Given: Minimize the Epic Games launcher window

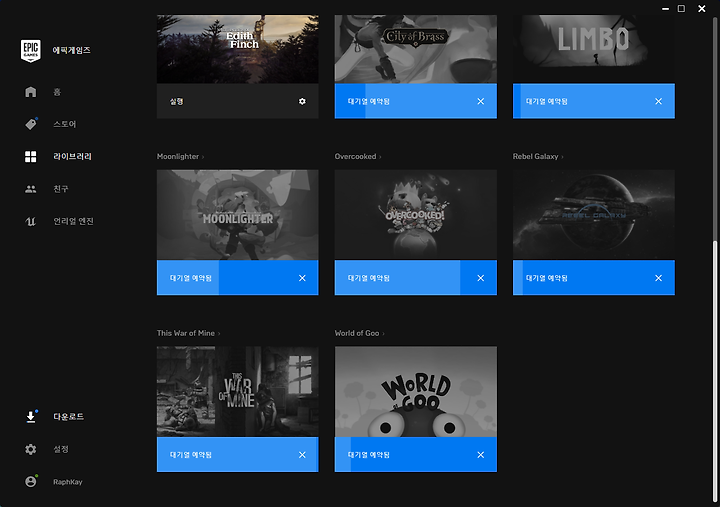Looking at the screenshot, I should pyautogui.click(x=665, y=9).
